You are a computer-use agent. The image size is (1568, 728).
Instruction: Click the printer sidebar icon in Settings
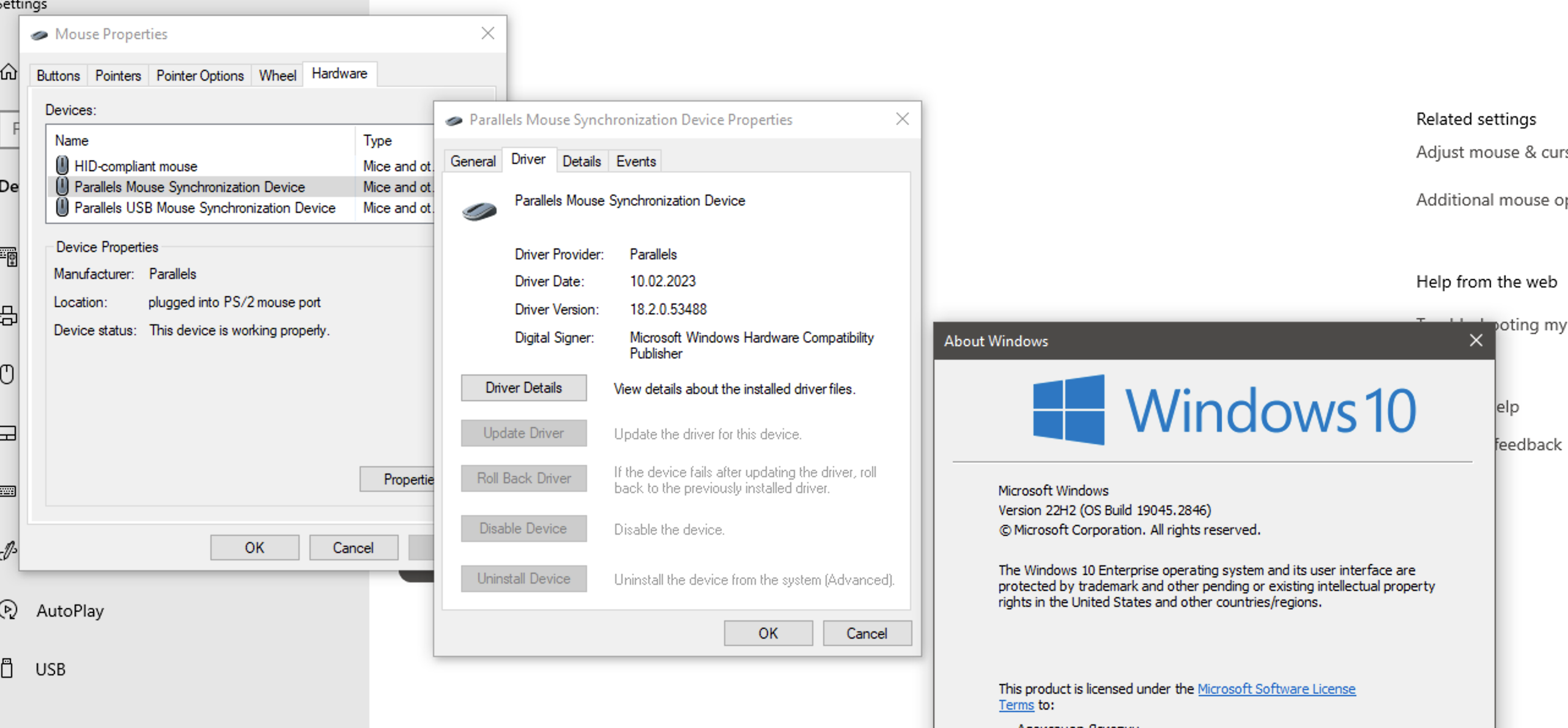point(9,316)
